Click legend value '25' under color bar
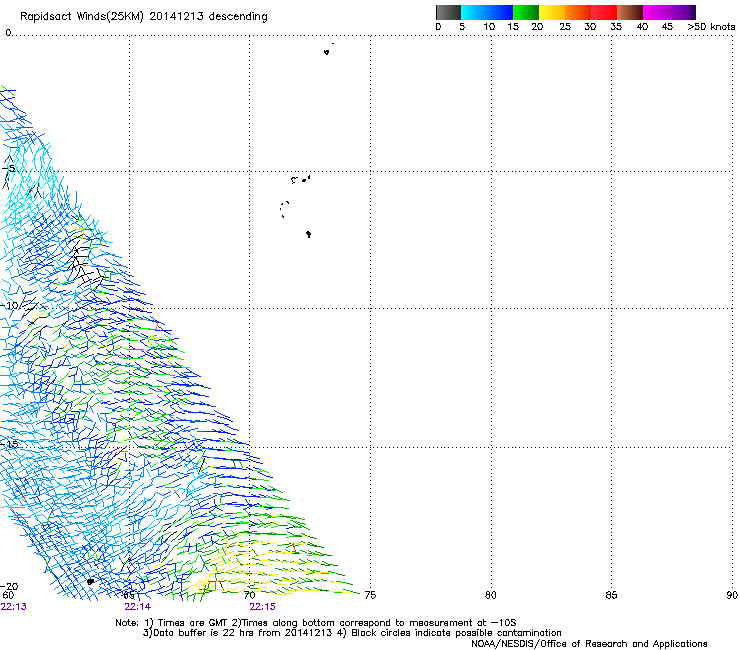This screenshot has width=740, height=650. (565, 27)
